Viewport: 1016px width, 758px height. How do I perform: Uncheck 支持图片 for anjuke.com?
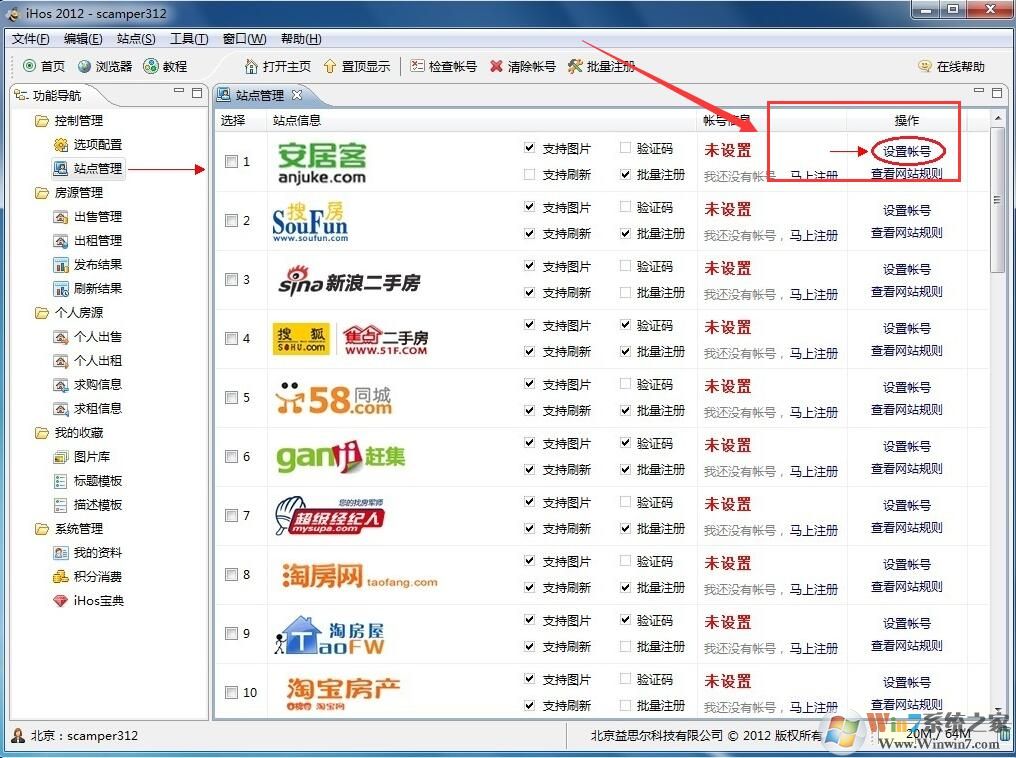click(x=529, y=148)
